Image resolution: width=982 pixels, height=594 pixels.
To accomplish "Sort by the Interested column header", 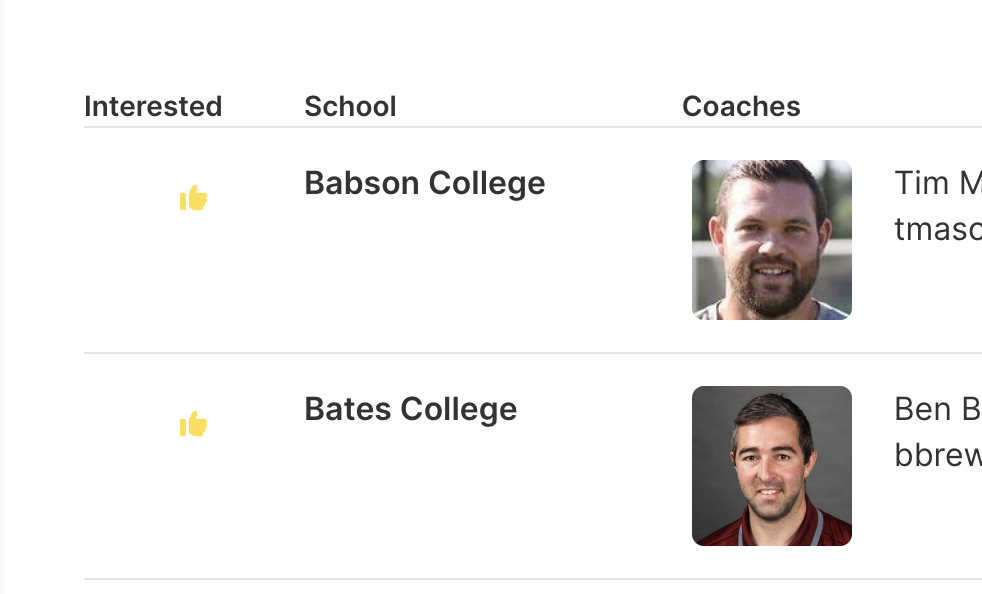I will coord(153,106).
